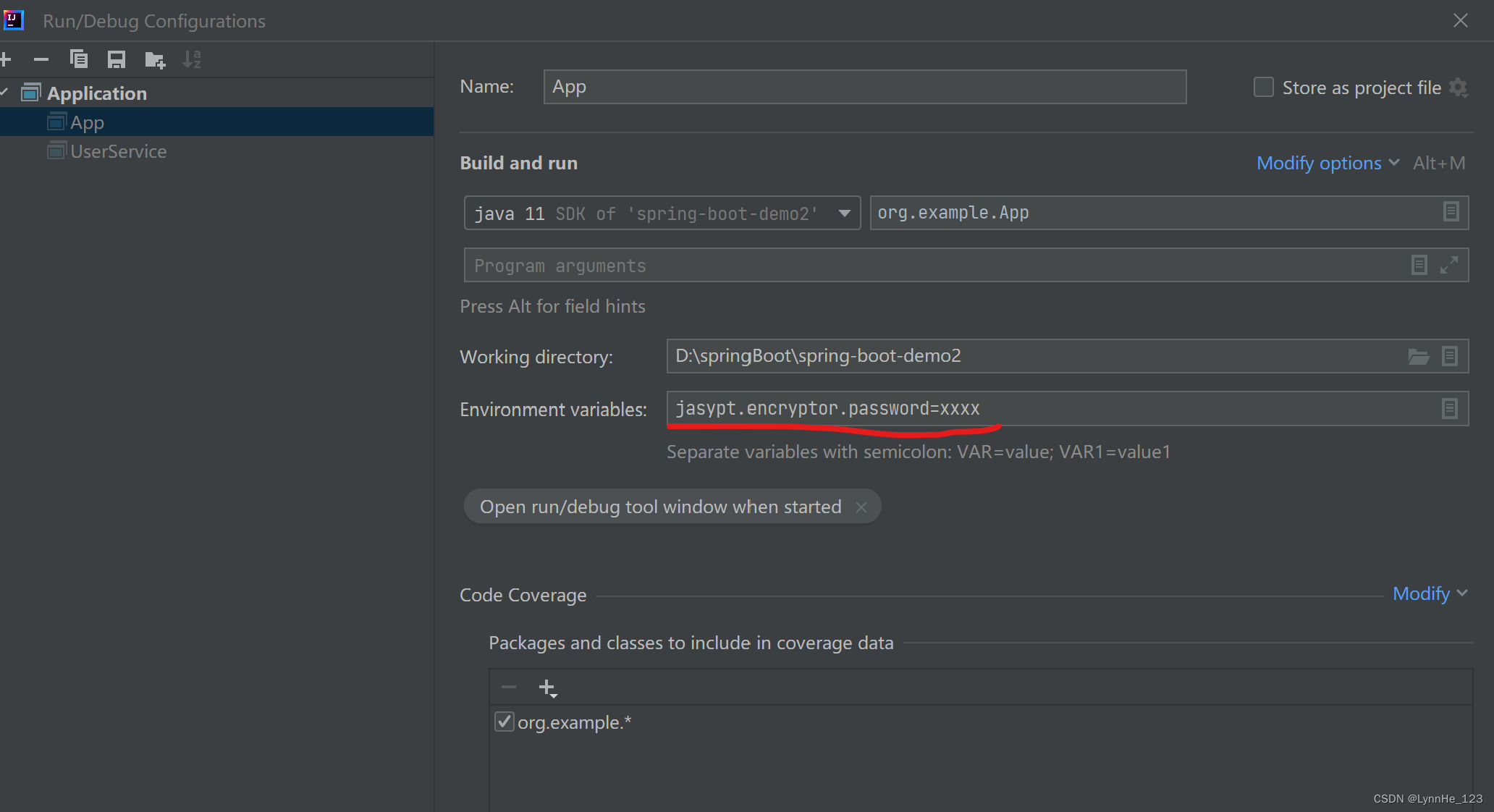Click gear icon beside Store as project file

click(1459, 88)
